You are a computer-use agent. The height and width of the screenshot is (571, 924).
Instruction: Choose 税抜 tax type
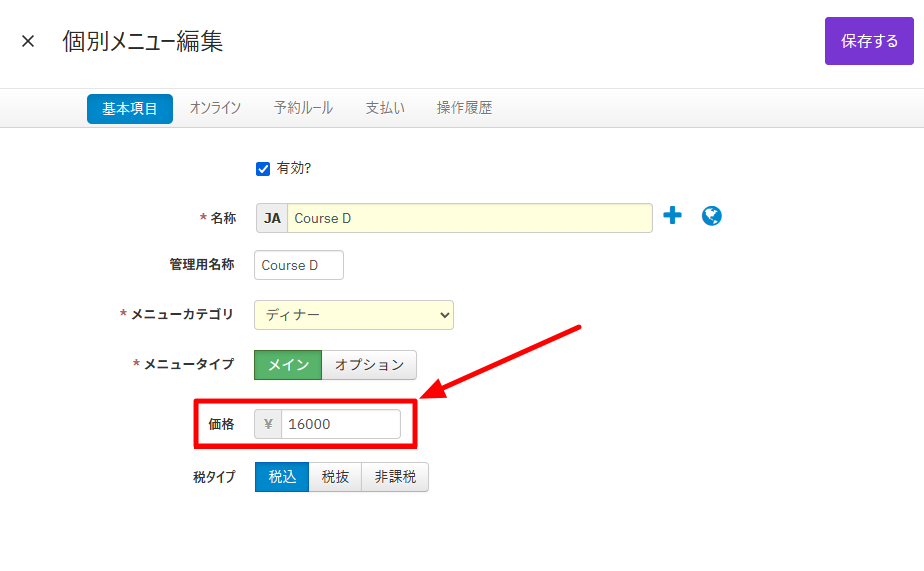point(335,477)
